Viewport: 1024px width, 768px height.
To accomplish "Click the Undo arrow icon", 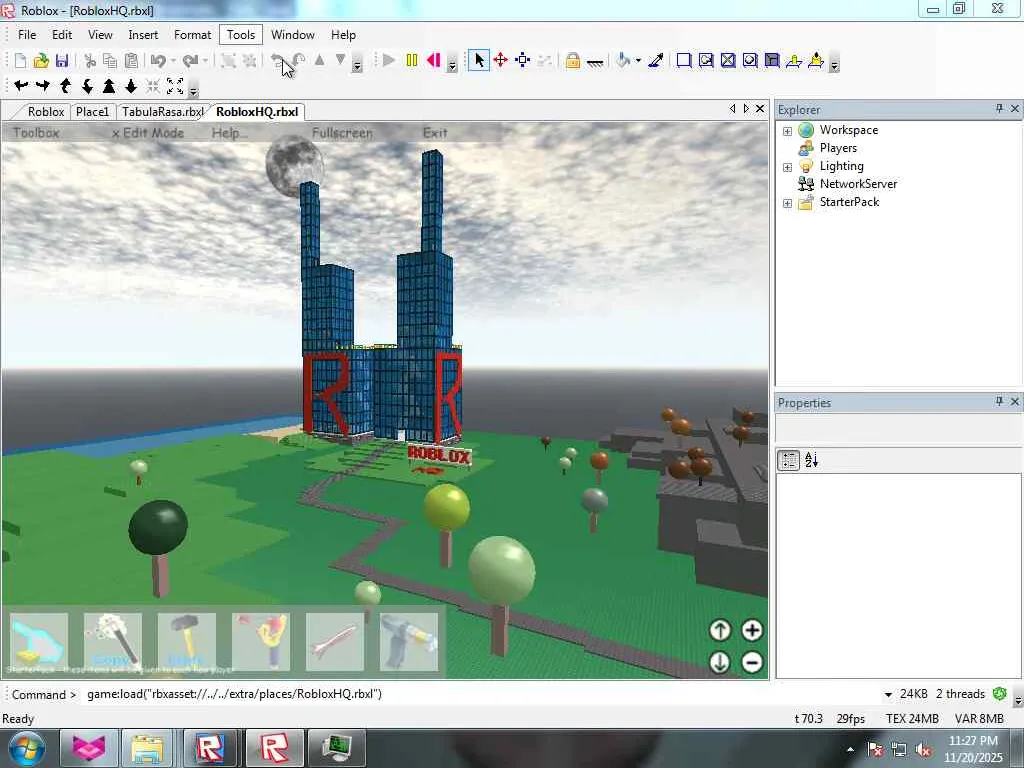I will pyautogui.click(x=158, y=61).
